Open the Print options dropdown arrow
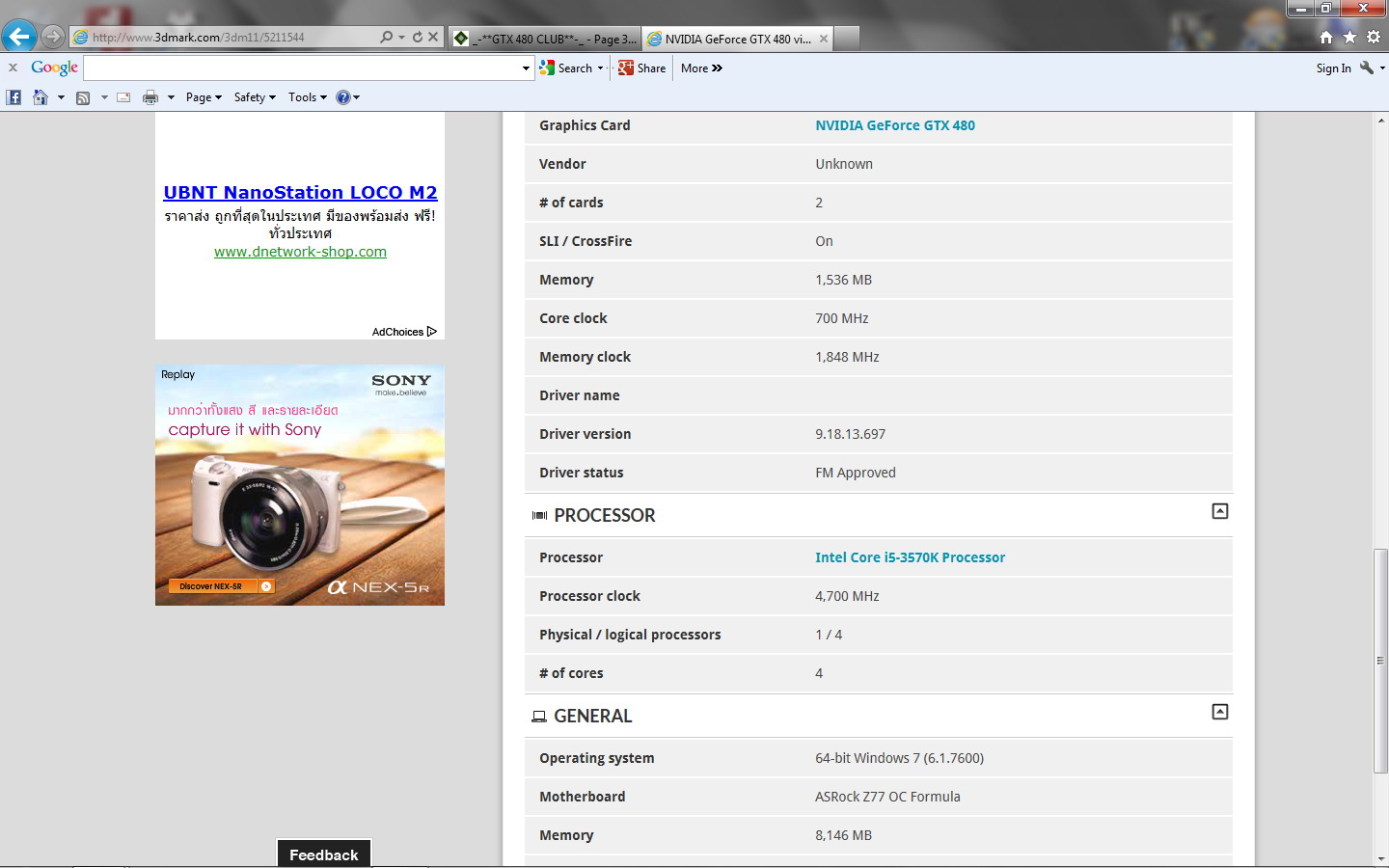Viewport: 1389px width, 868px height. (x=171, y=97)
